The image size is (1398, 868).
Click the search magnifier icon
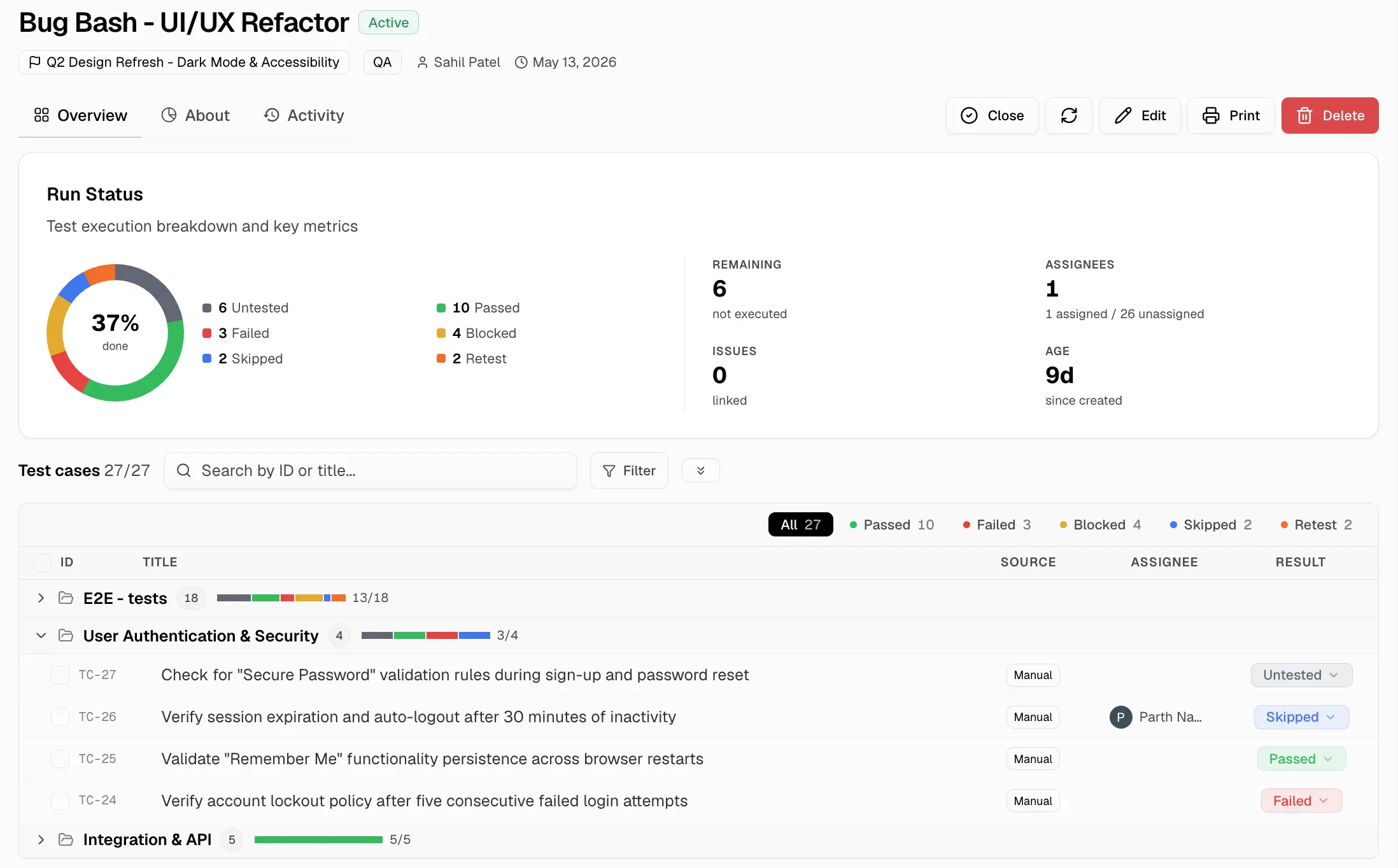tap(184, 470)
